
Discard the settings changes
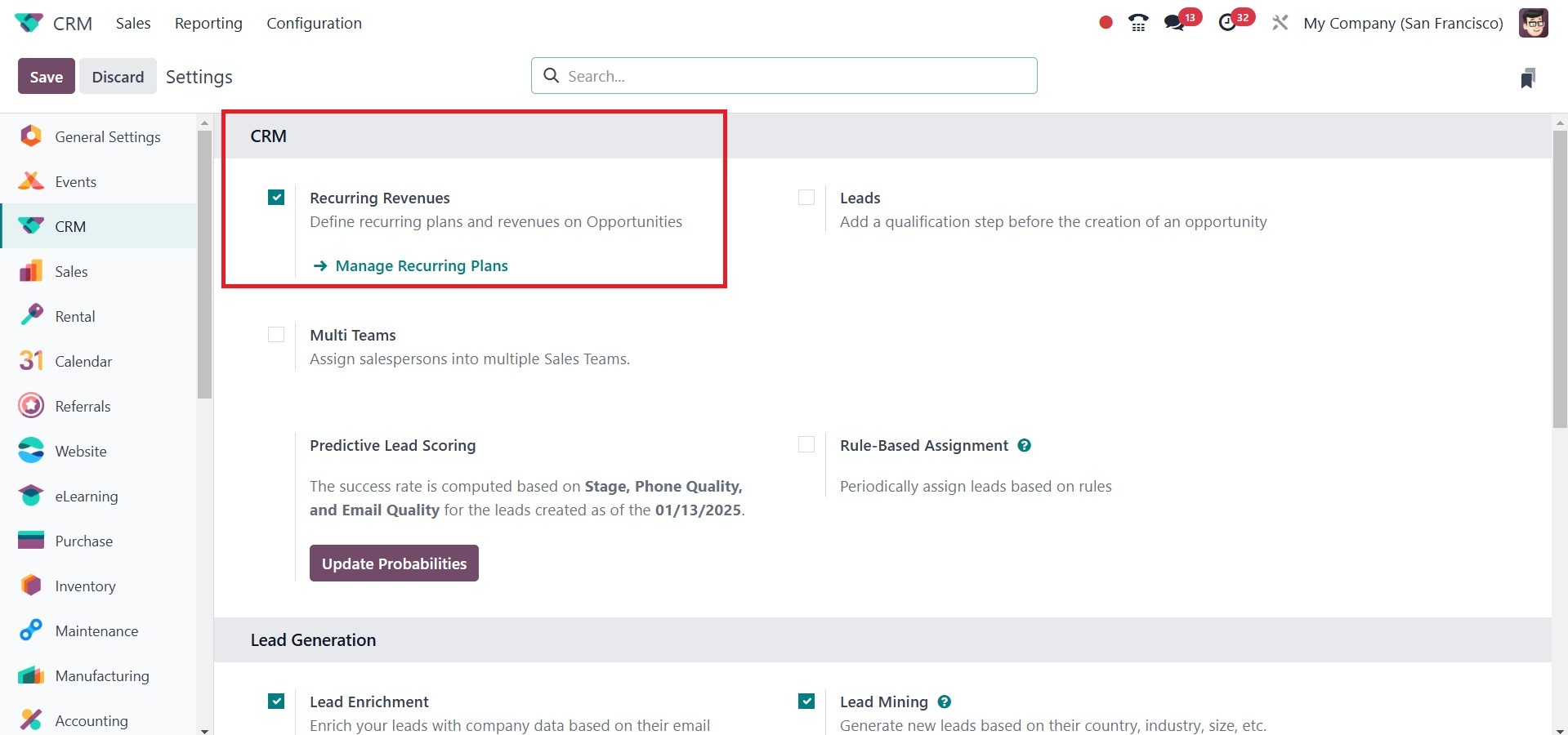(x=118, y=76)
